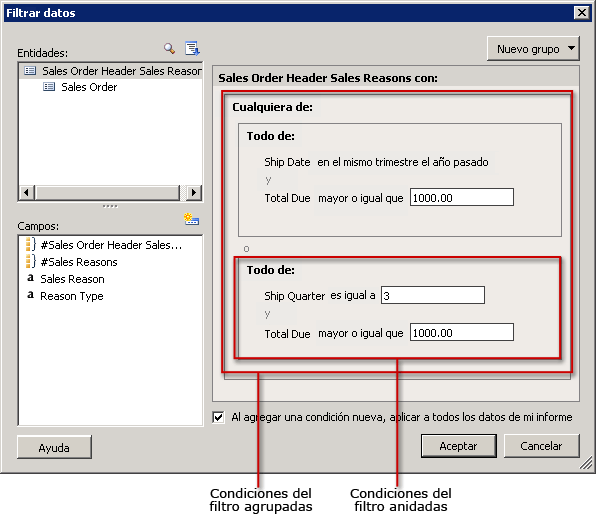Click the Ship Date field label
The image size is (596, 514).
click(x=287, y=162)
